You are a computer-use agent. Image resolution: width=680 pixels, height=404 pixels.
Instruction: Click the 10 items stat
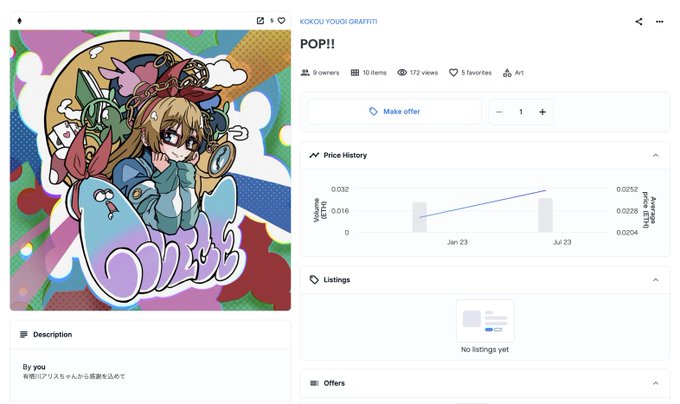[369, 72]
